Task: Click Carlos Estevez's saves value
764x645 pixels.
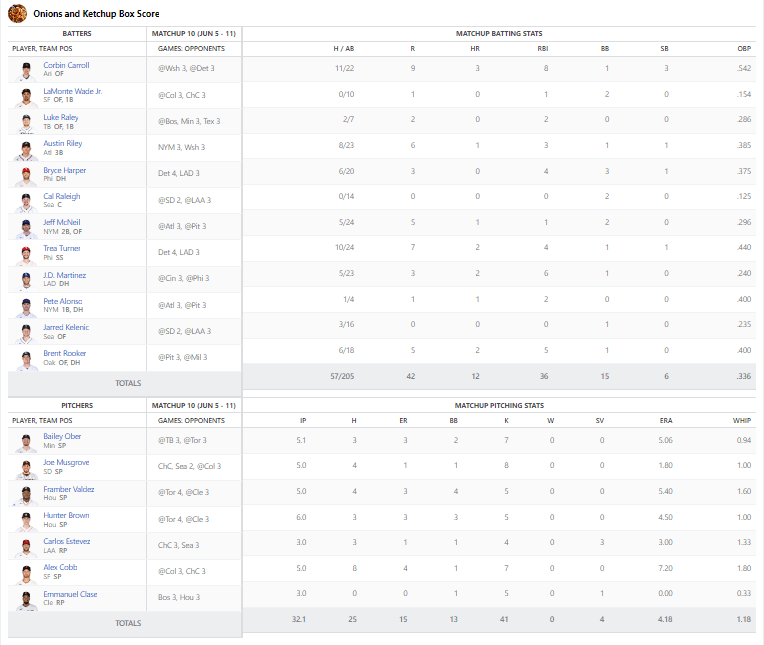Action: (x=599, y=542)
